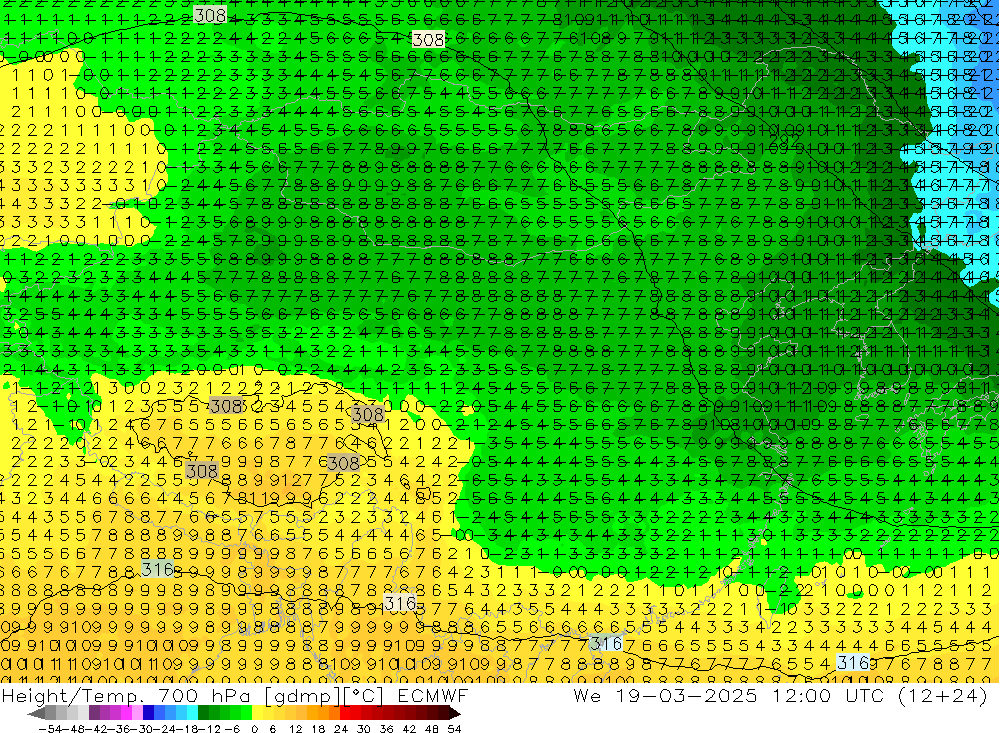The height and width of the screenshot is (733, 1000).
Task: Pick the bright yellow 0 swatch in the legend
Action: (258, 713)
